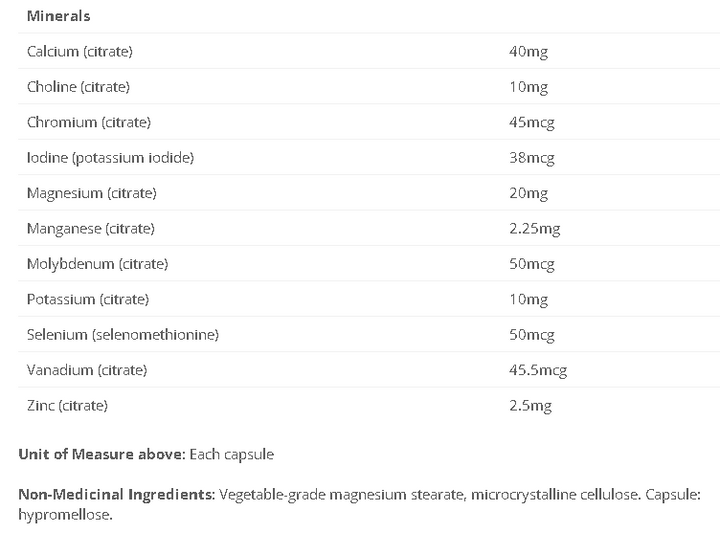Viewport: 720px width, 533px height.
Task: Click the Unit of Measure above text
Action: (x=102, y=454)
